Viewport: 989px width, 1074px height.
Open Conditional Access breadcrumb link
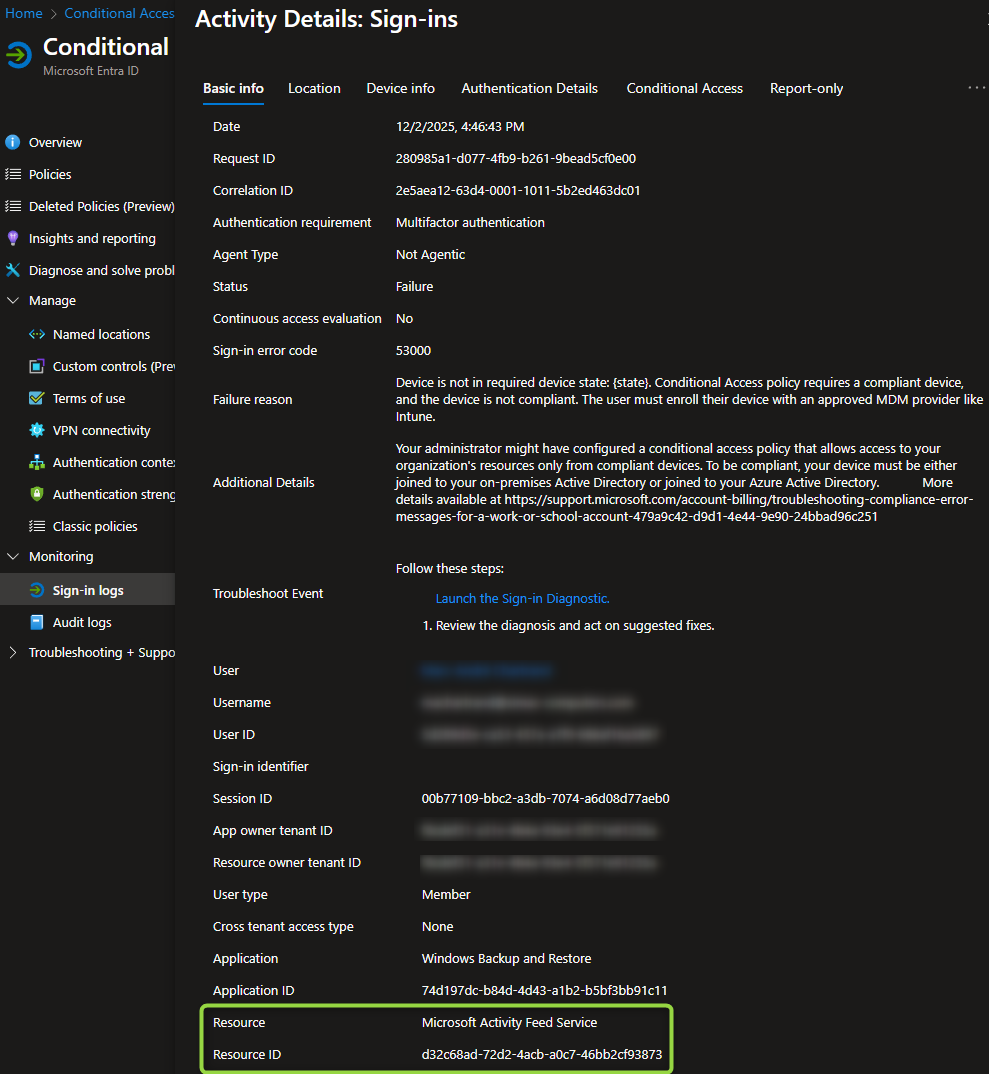click(x=119, y=13)
